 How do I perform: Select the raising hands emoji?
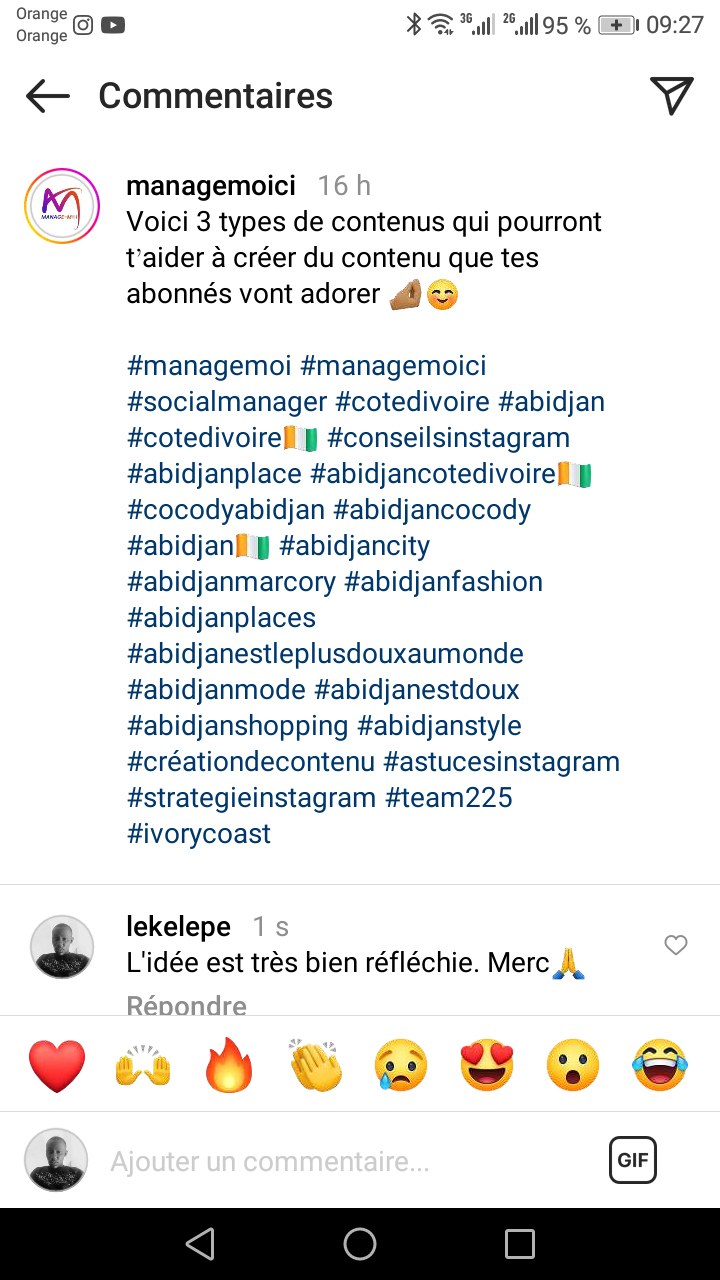click(144, 1065)
